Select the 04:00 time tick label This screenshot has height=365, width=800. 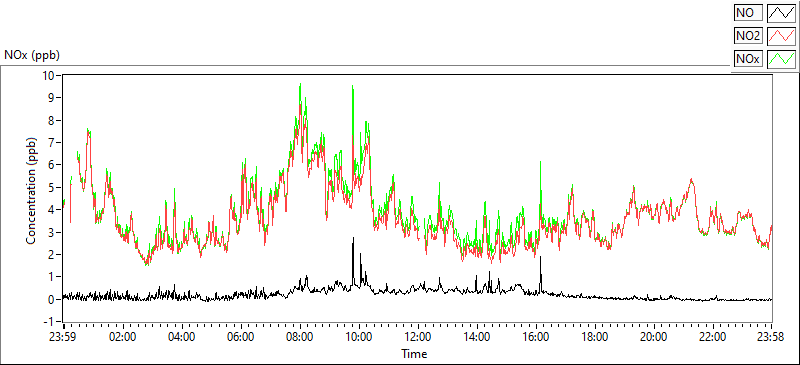pos(182,337)
